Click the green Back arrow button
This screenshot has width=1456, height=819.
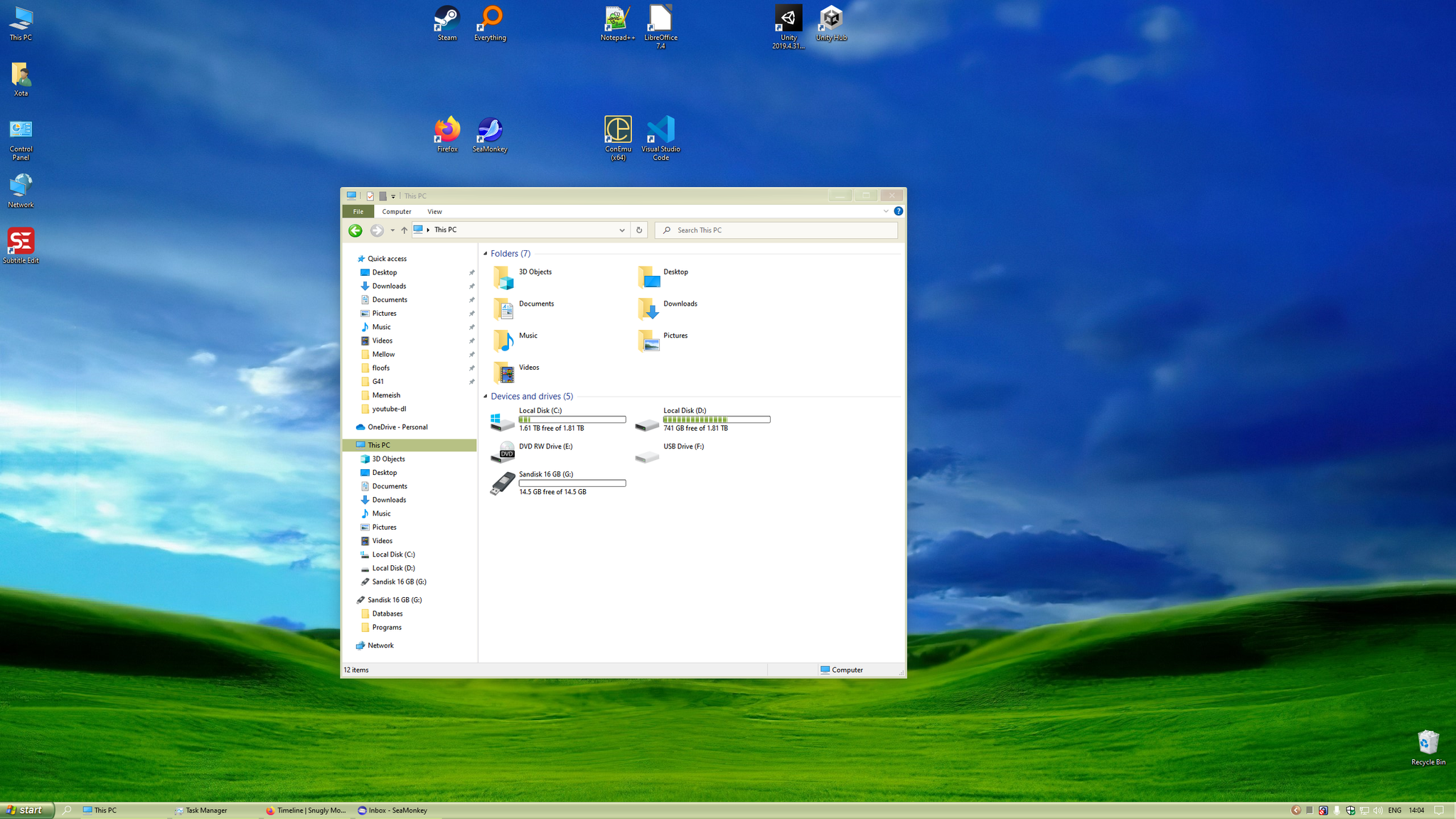pyautogui.click(x=355, y=230)
